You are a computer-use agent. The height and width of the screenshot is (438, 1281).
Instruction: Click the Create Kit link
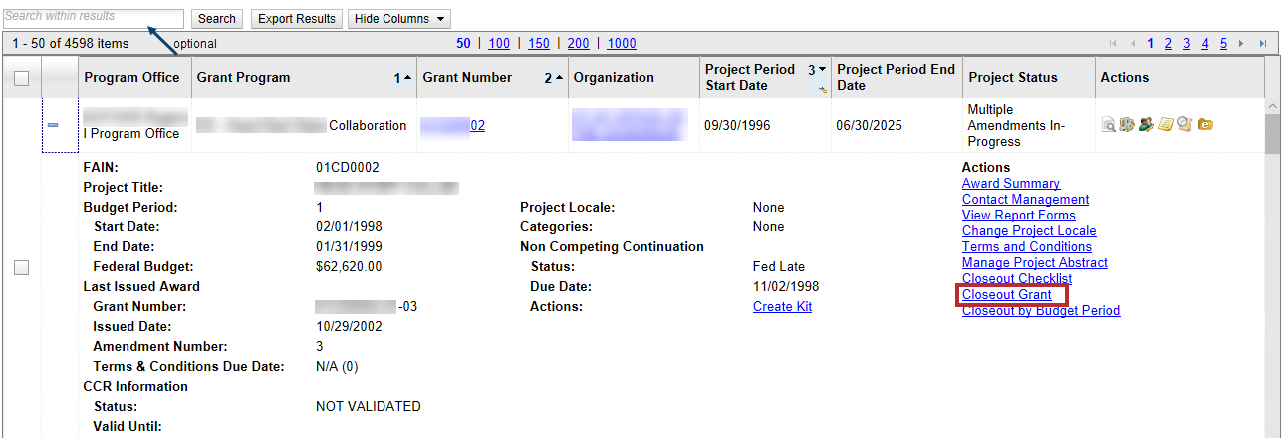[782, 307]
